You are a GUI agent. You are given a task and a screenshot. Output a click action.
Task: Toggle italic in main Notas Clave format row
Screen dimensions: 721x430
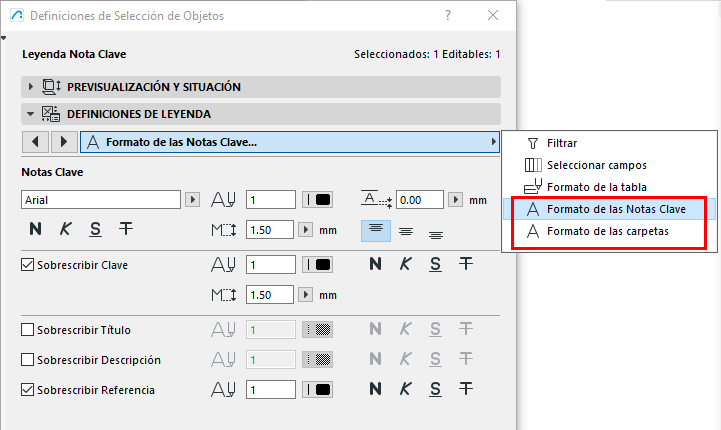(65, 229)
